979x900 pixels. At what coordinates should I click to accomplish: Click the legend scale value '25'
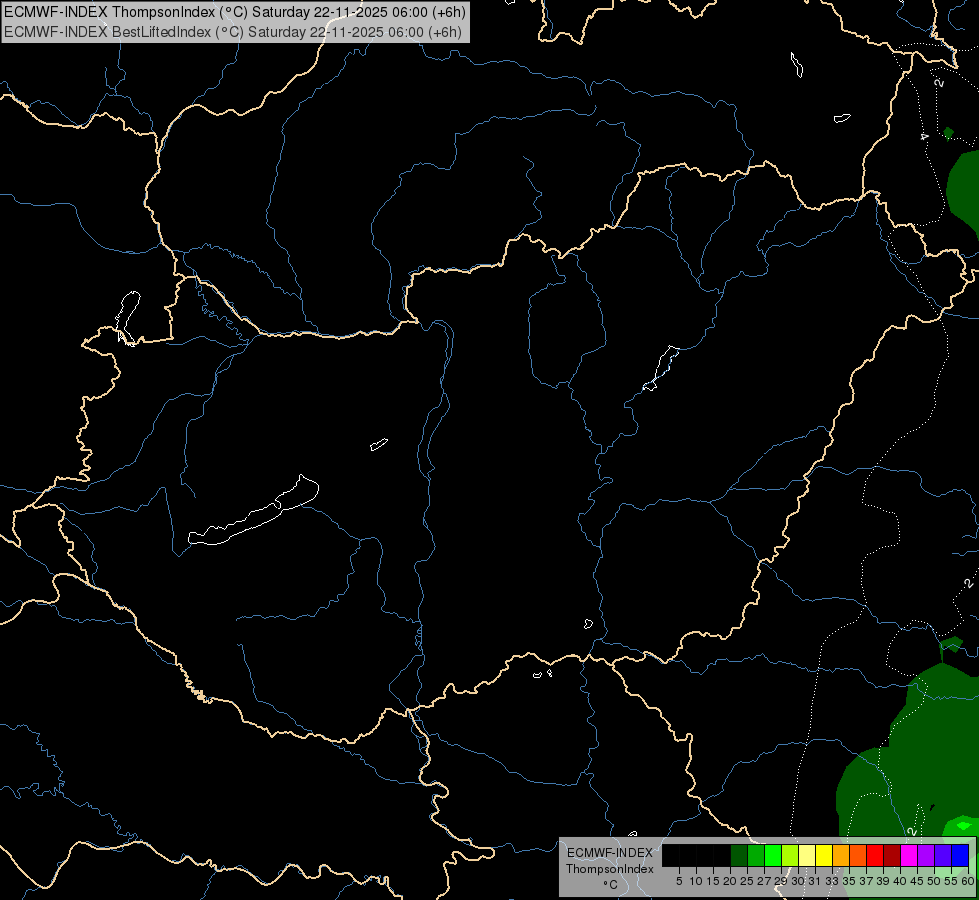(747, 881)
